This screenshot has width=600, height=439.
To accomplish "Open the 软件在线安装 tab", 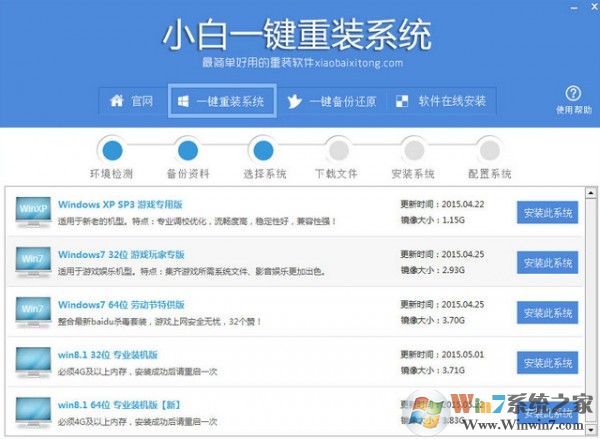I will click(x=441, y=101).
